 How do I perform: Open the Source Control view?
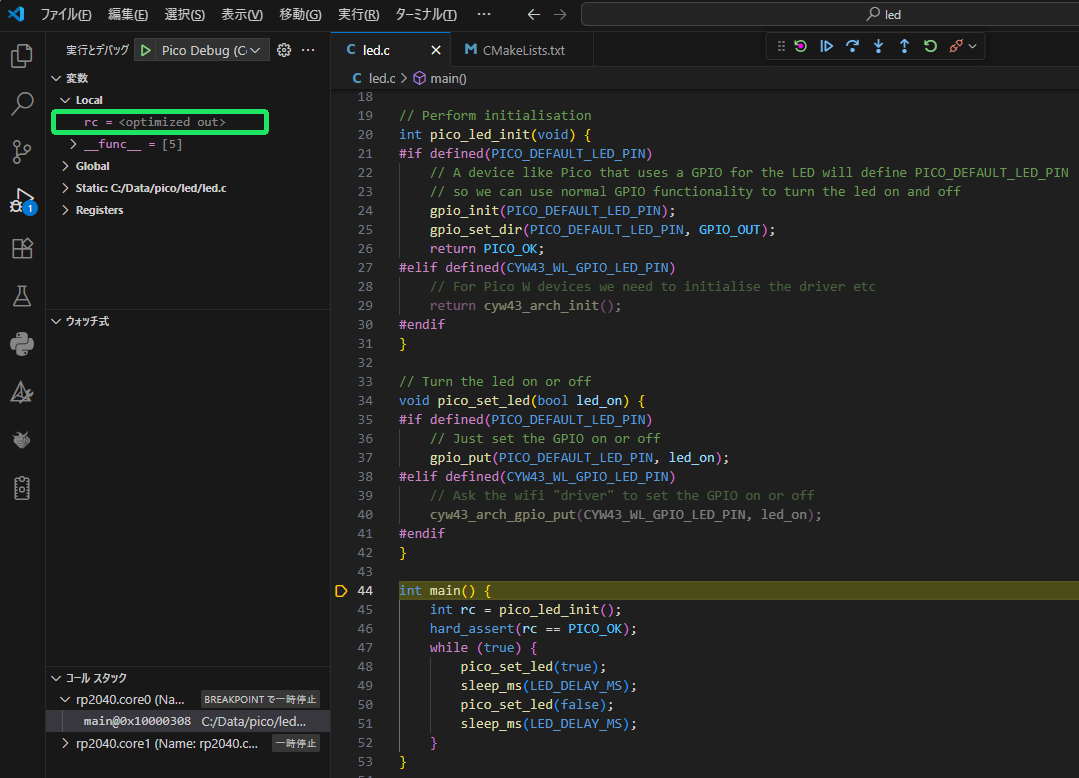[22, 152]
